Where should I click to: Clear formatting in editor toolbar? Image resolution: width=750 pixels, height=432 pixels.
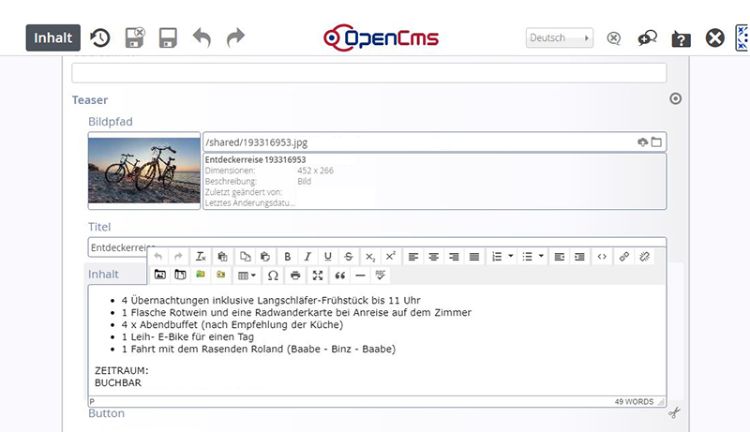click(x=201, y=256)
